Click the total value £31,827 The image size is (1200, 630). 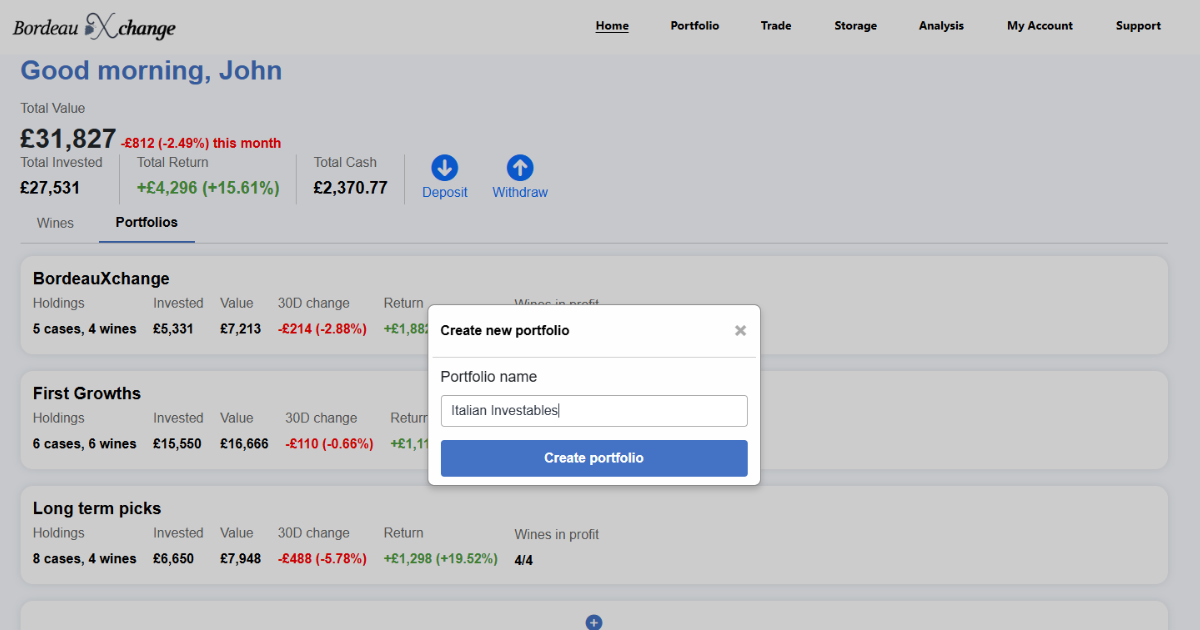pos(68,139)
